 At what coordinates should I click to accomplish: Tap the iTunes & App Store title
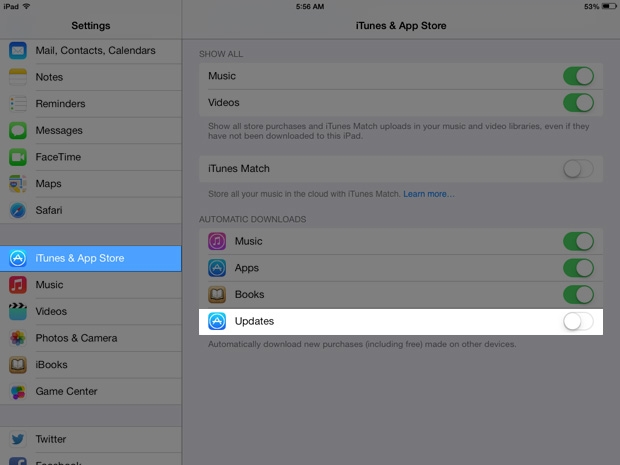coord(401,26)
